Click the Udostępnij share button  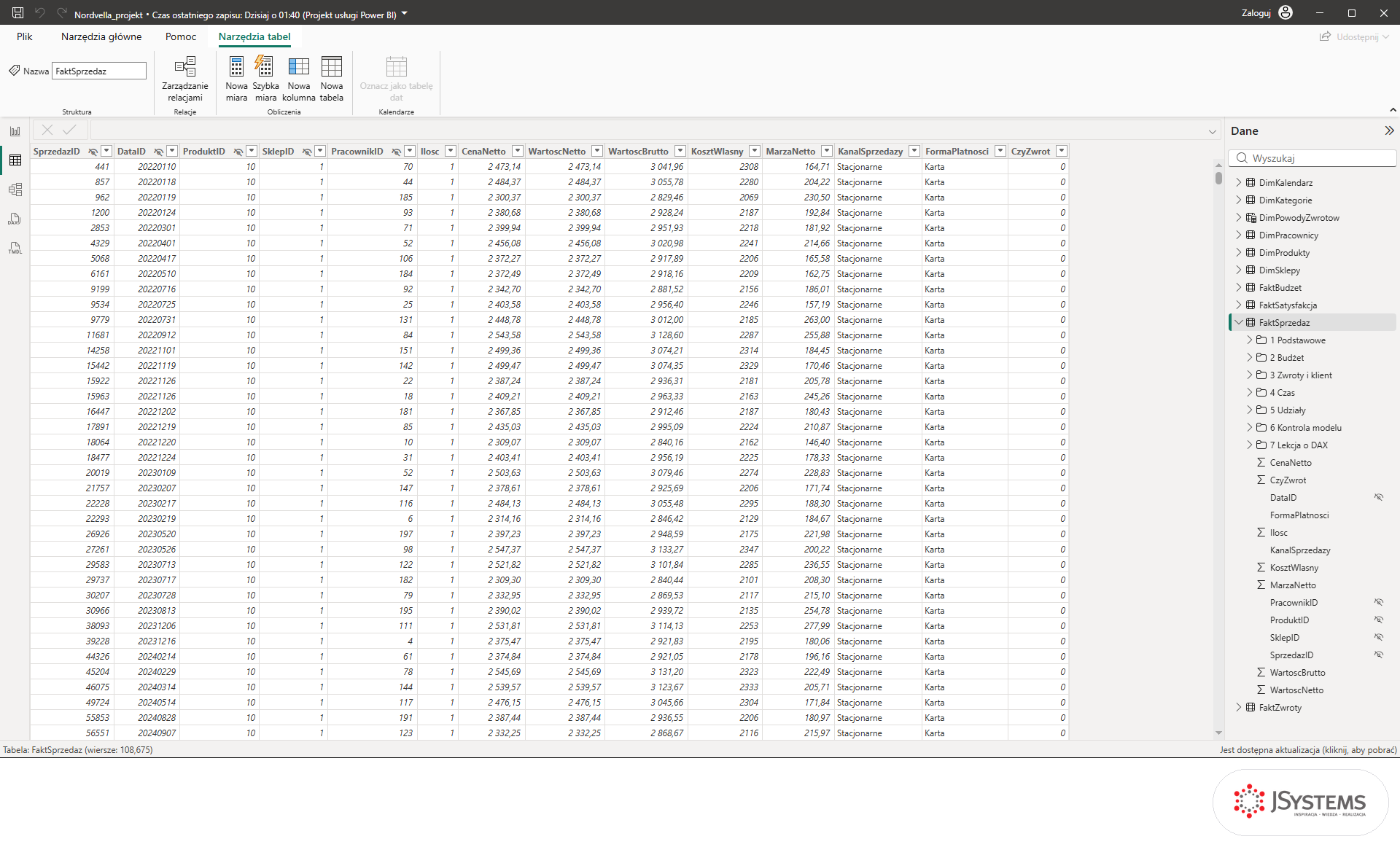(1354, 36)
